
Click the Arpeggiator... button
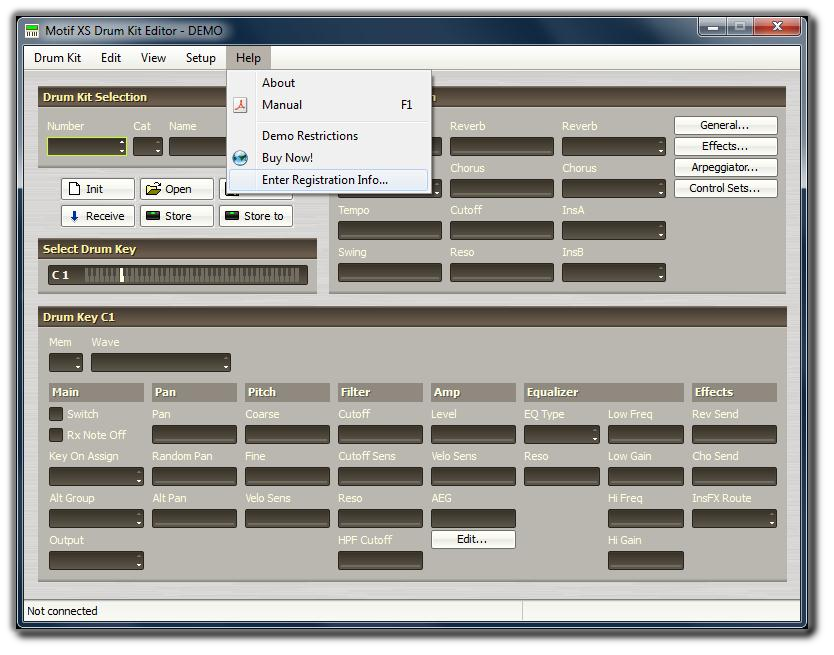[725, 168]
